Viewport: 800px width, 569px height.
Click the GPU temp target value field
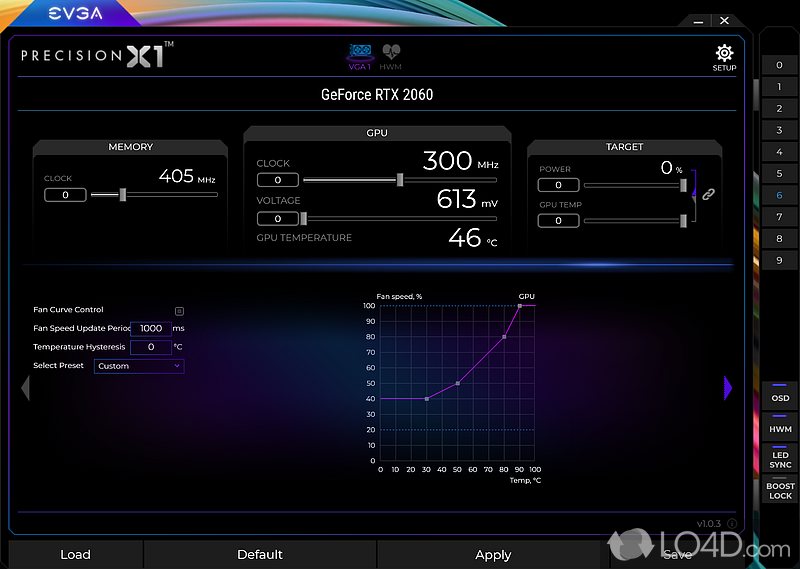click(558, 221)
